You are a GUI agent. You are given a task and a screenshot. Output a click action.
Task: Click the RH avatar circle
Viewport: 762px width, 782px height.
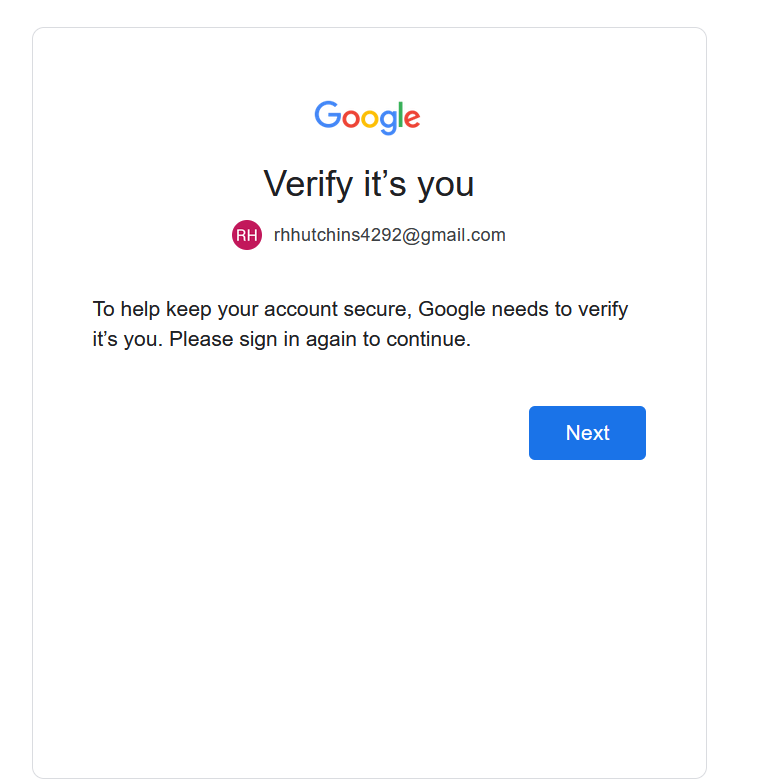(x=247, y=235)
